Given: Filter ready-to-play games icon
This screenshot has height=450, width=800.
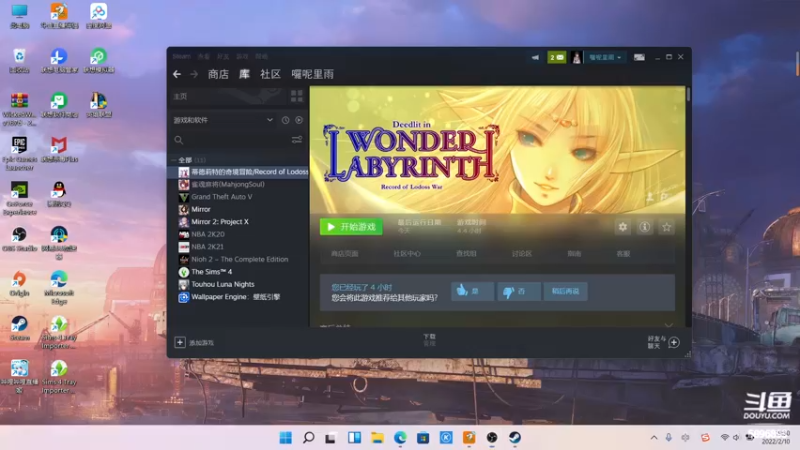Looking at the screenshot, I should point(299,120).
